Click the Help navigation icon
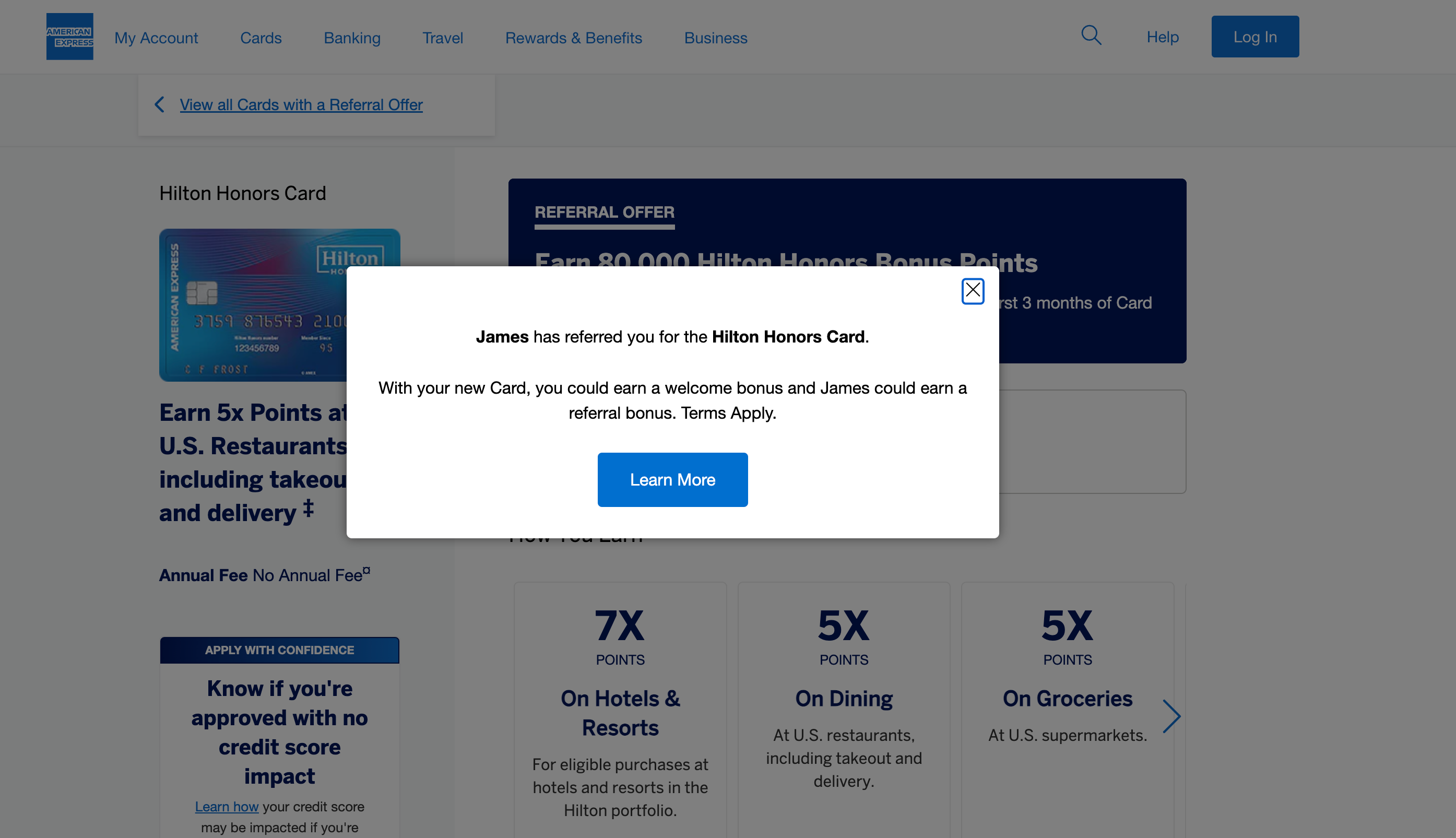The image size is (1456, 838). point(1163,36)
